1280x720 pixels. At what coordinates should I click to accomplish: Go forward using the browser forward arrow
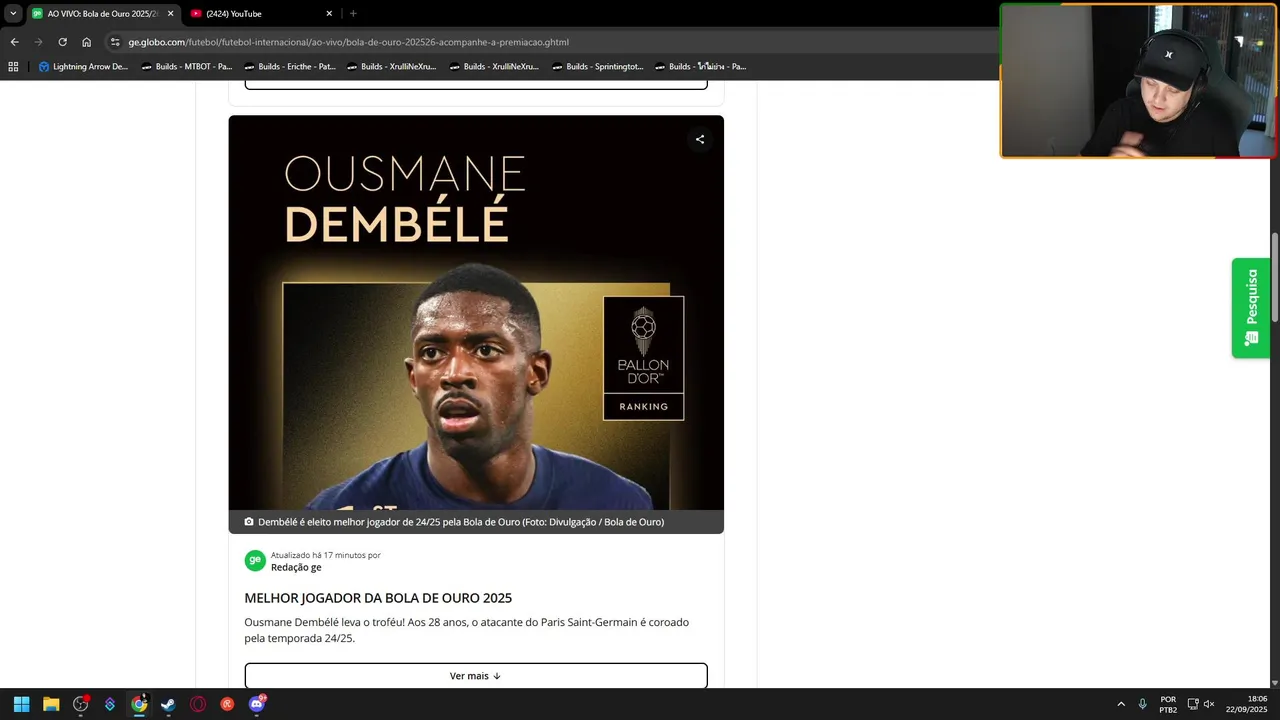(38, 42)
